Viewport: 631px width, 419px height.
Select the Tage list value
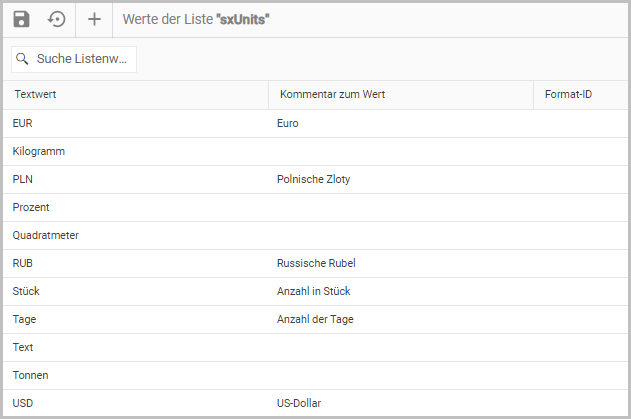[24, 319]
